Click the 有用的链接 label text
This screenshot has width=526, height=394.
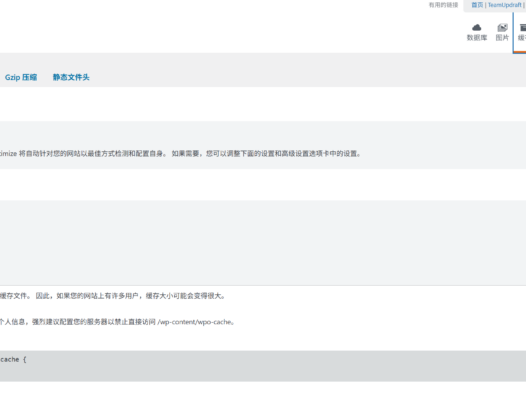443,5
